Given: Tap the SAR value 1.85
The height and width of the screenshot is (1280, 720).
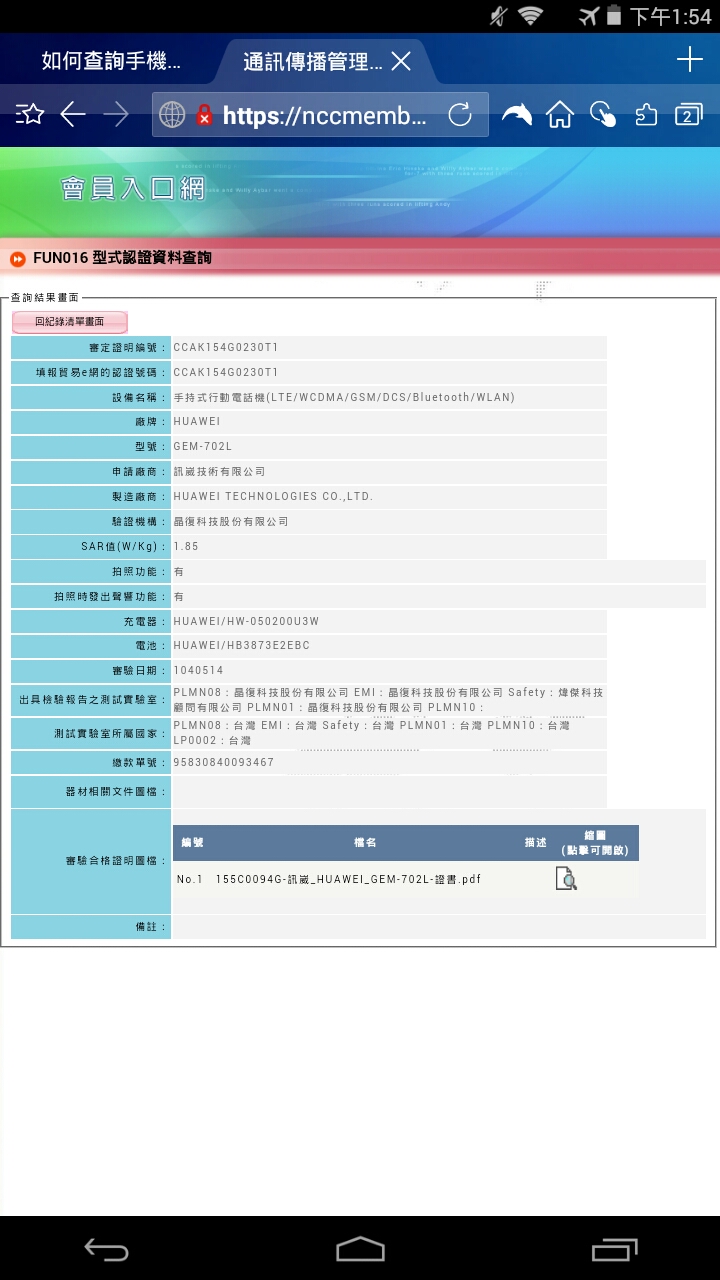Looking at the screenshot, I should coord(186,546).
